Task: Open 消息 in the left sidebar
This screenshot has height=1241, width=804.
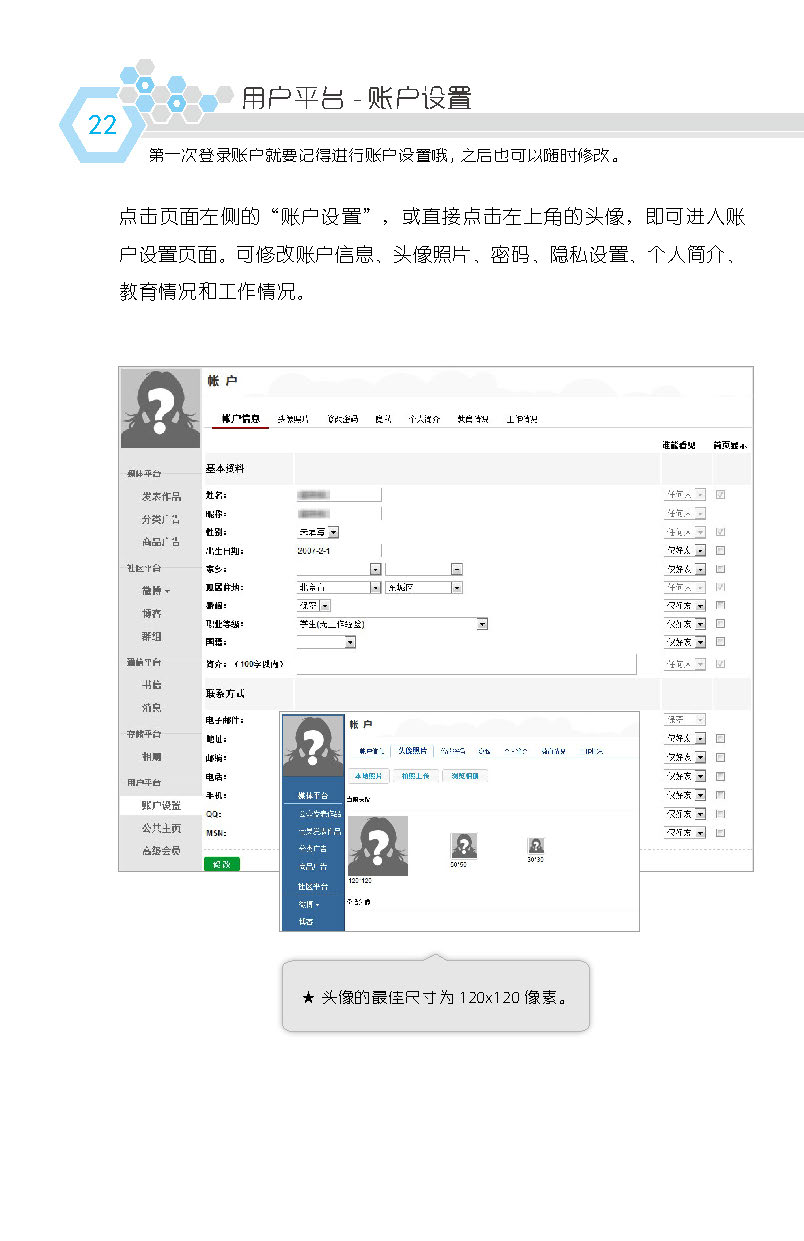Action: pos(151,708)
